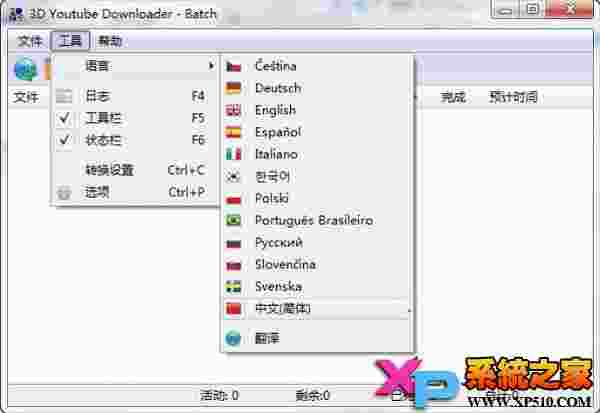Click the Chinese flag icon
This screenshot has width=600, height=413.
pos(233,309)
